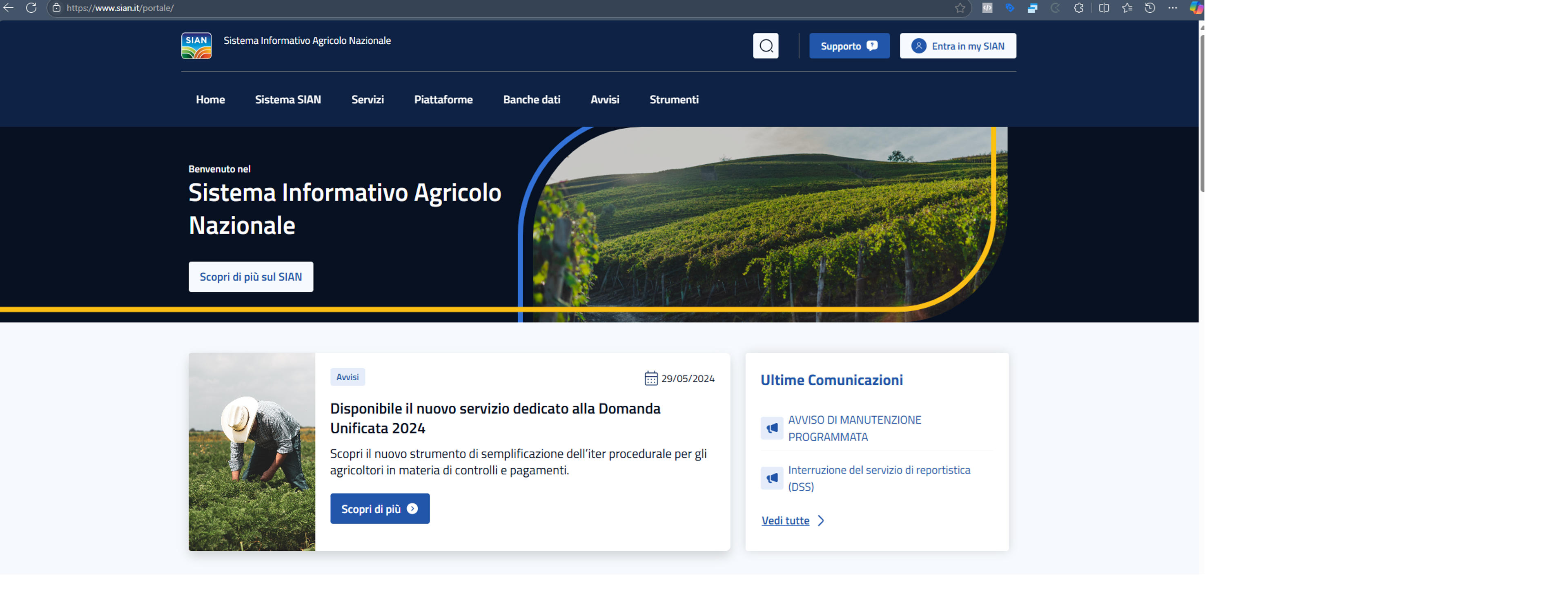Launch Copilot from the browser toolbar

click(1196, 8)
